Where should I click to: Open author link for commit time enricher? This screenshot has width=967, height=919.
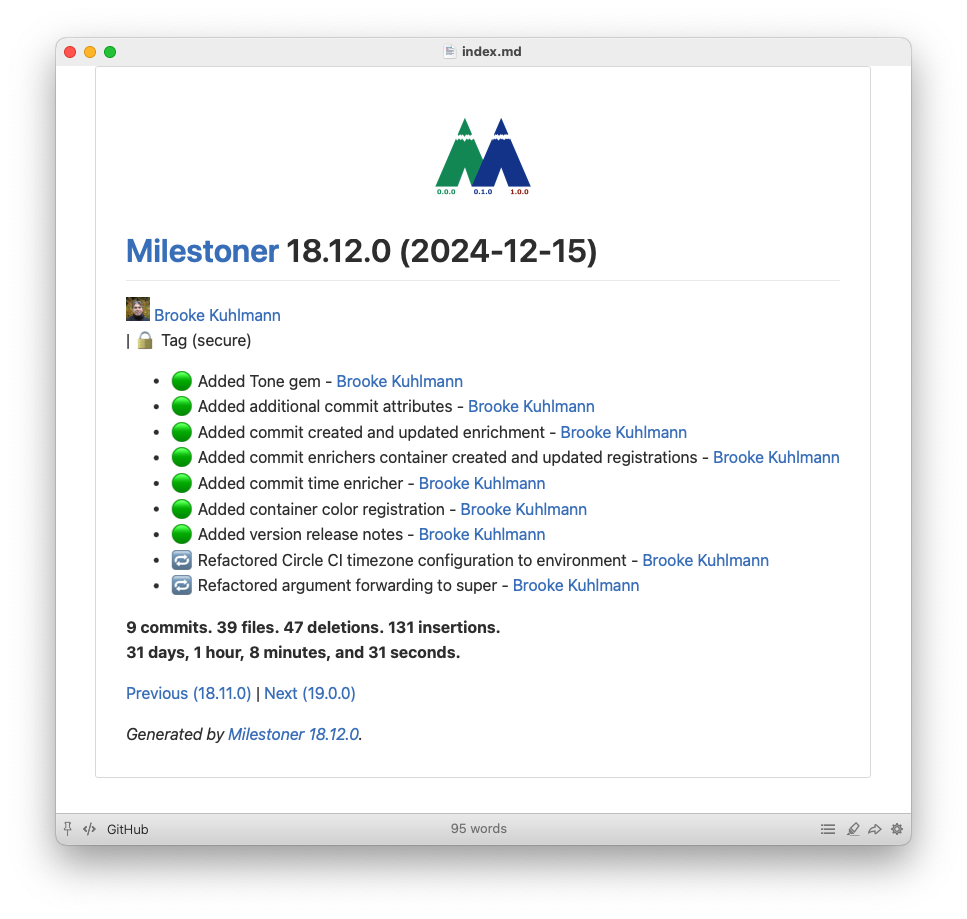(482, 484)
